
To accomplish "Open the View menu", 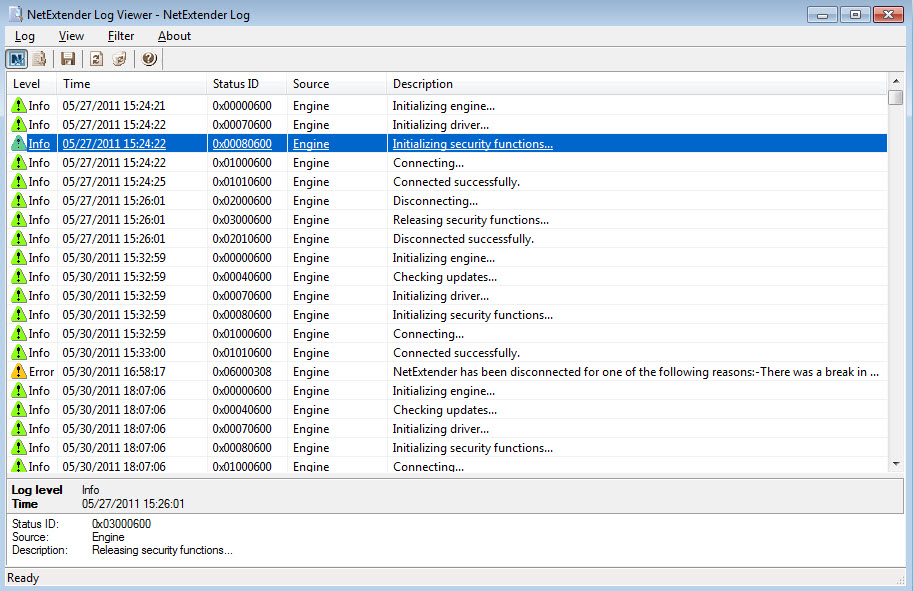I will coord(71,36).
